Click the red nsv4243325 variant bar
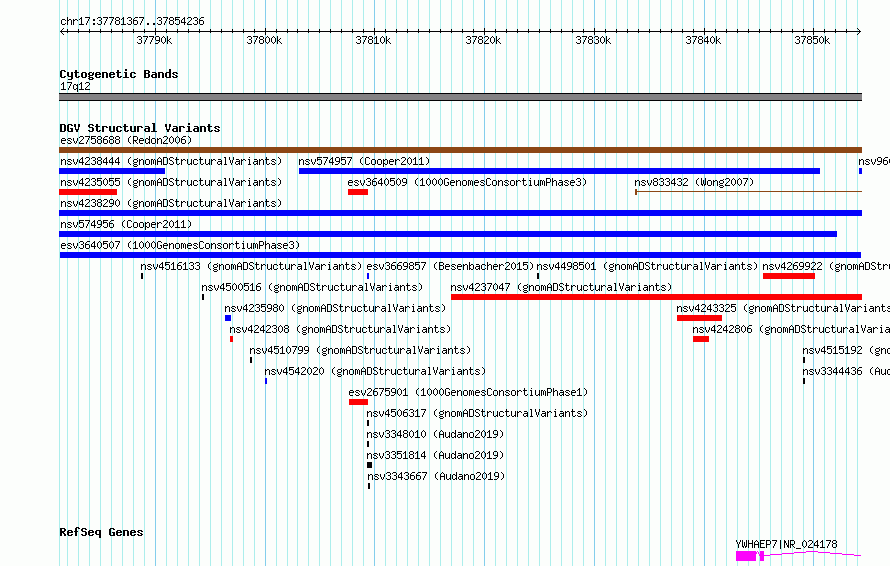The image size is (890, 566). [x=699, y=318]
